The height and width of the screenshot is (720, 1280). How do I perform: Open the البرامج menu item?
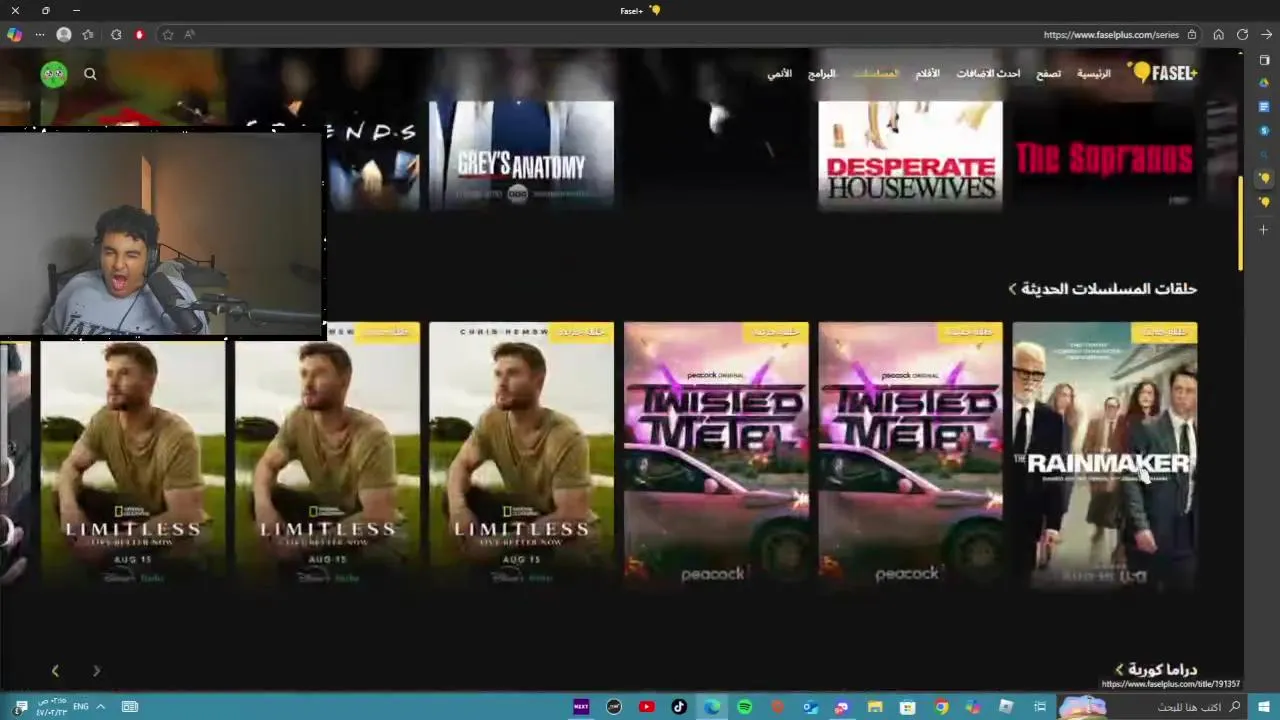pos(821,73)
